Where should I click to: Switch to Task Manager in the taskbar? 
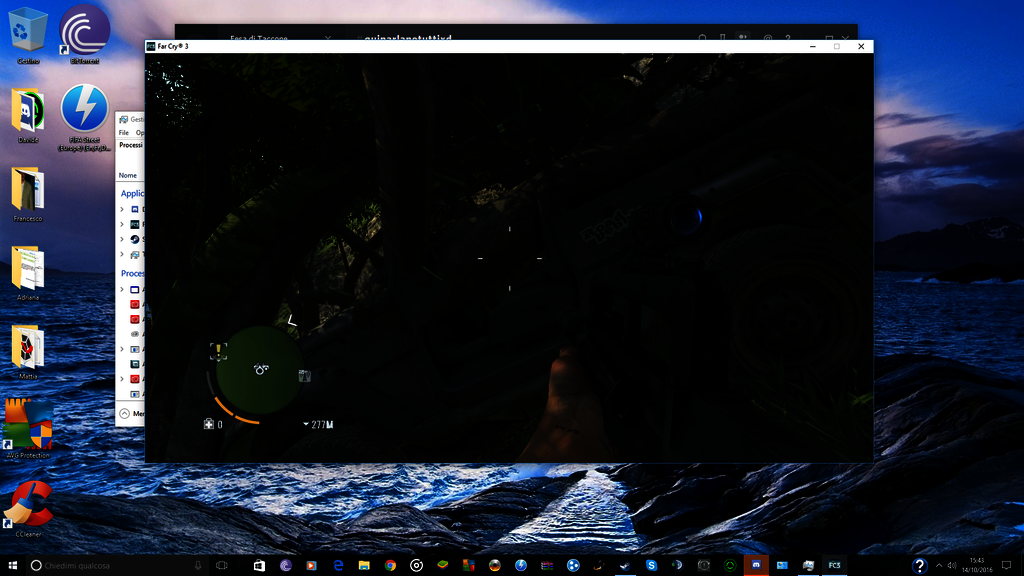(808, 566)
